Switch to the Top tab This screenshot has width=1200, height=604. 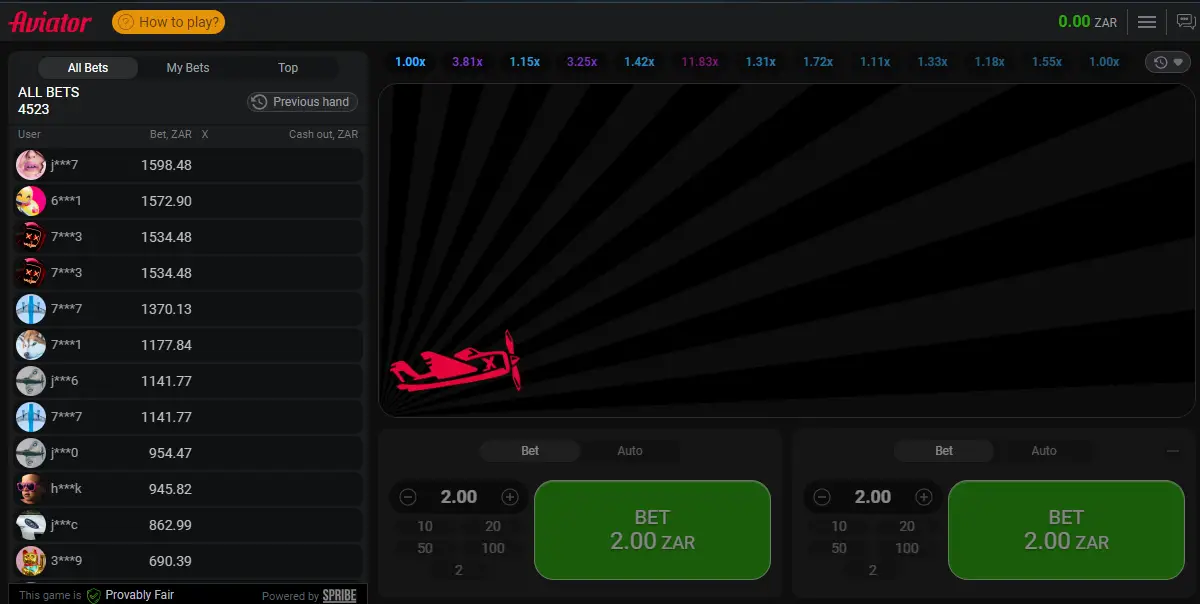pyautogui.click(x=288, y=68)
